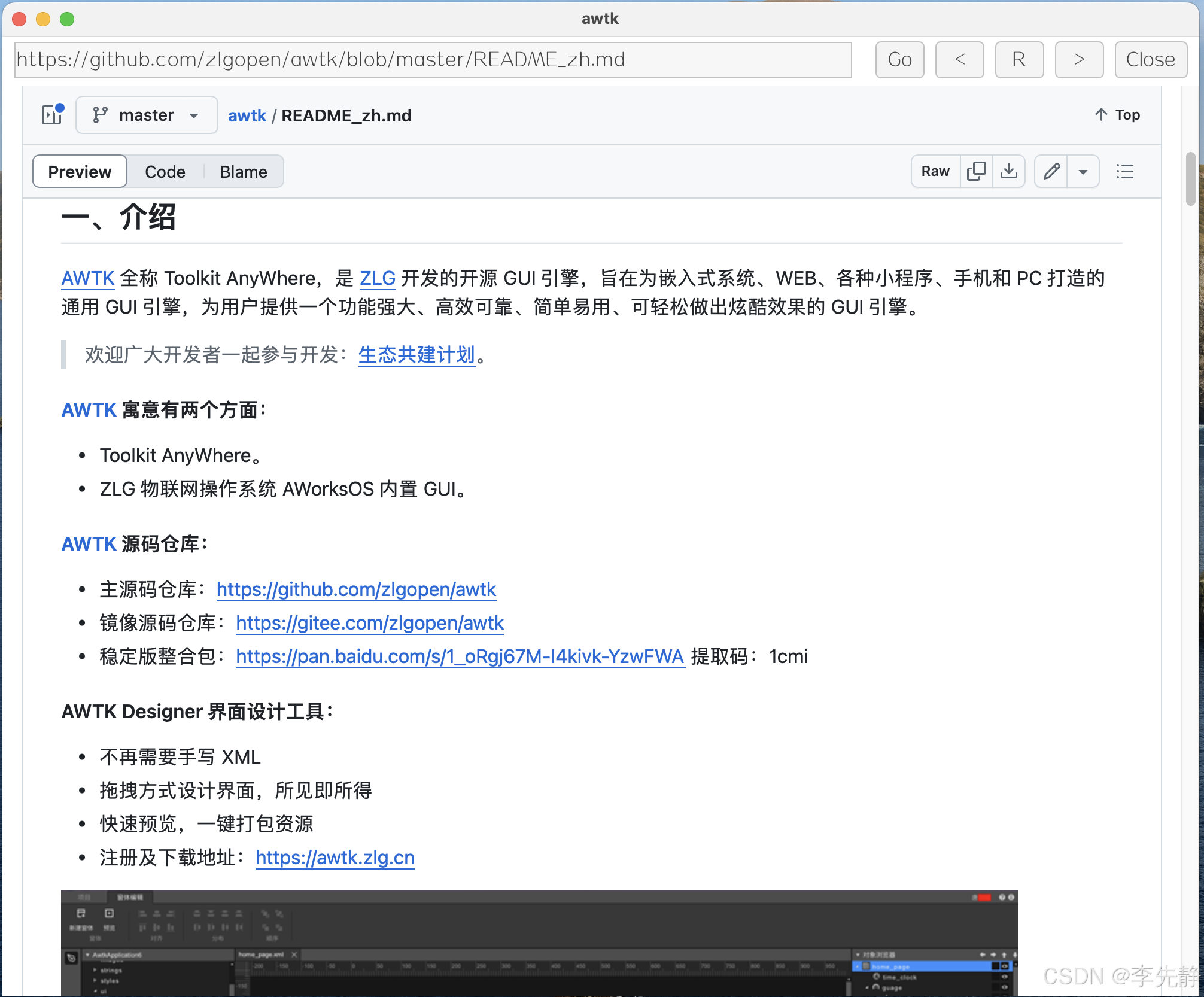The height and width of the screenshot is (997, 1204).
Task: Select the Preview tab
Action: coord(79,170)
